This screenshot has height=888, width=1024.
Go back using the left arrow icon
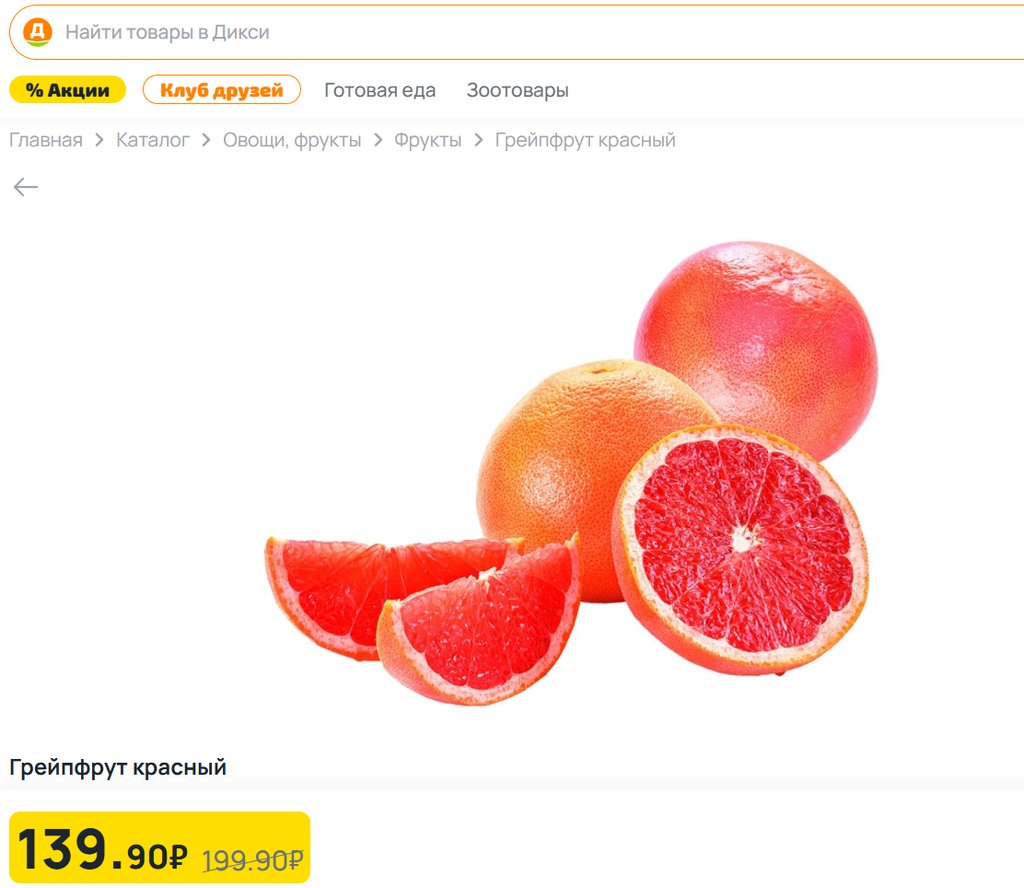[x=25, y=187]
